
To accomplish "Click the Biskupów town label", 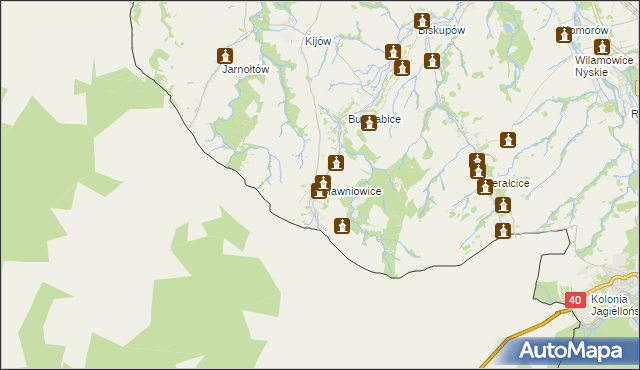I will (442, 31).
